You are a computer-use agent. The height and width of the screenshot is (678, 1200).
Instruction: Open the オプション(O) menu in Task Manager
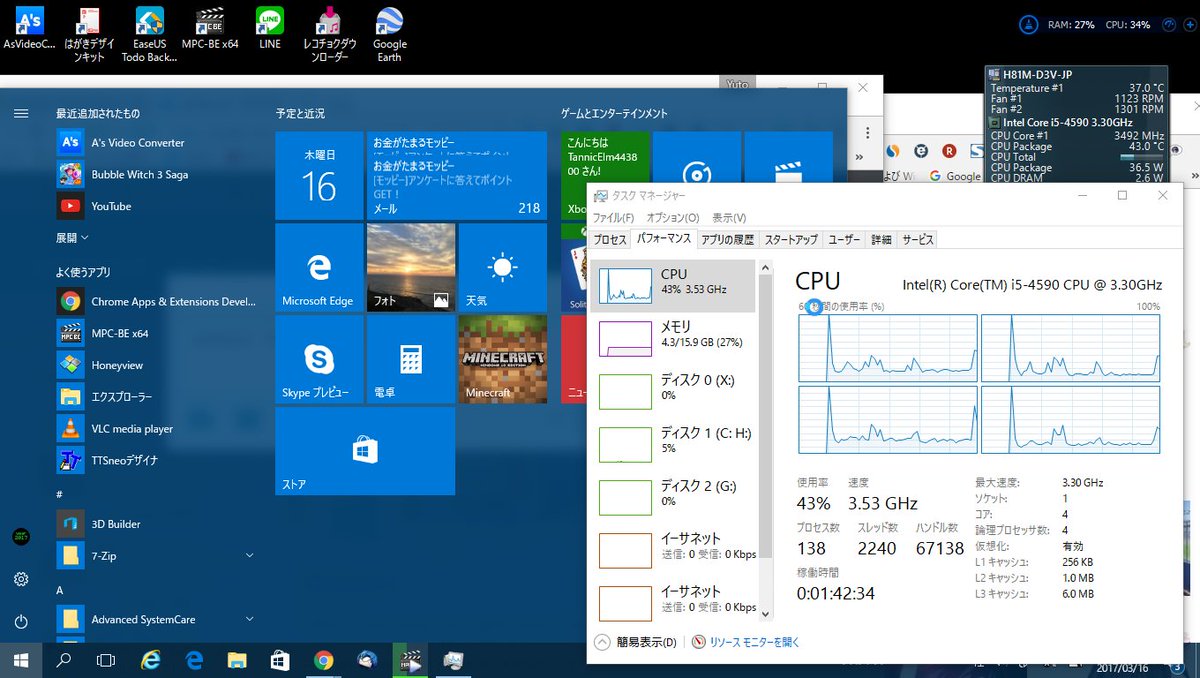pyautogui.click(x=673, y=218)
